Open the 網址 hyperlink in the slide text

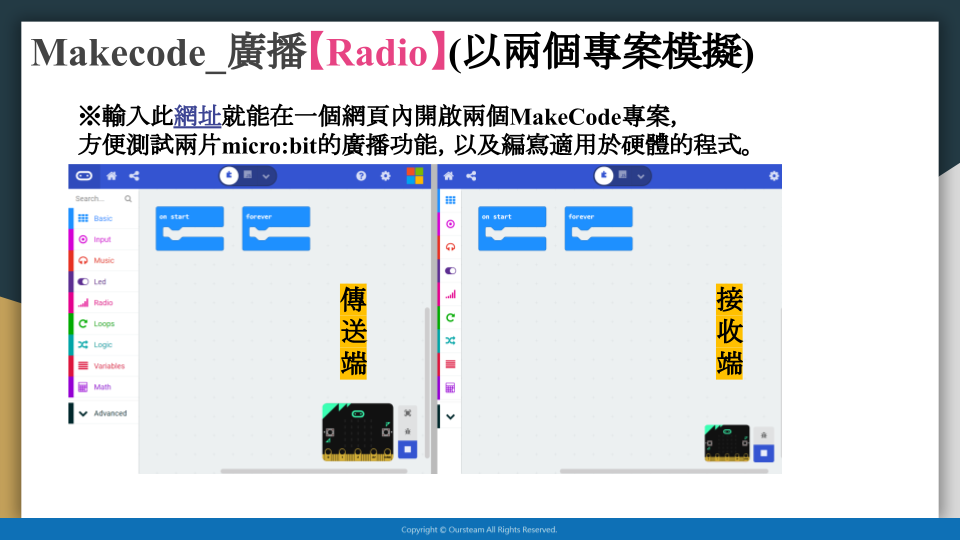pyautogui.click(x=197, y=115)
